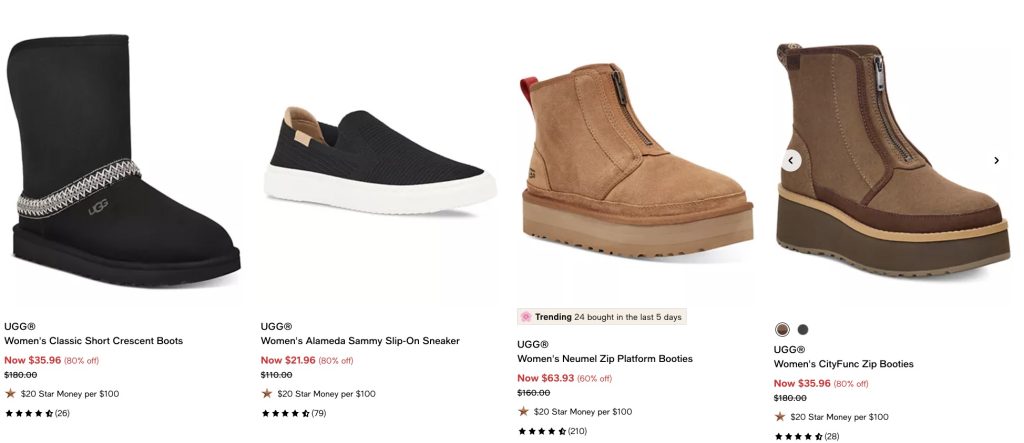Click the Star Money star icon under Sammy Sneaker
This screenshot has height=443, width=1024.
click(x=267, y=393)
